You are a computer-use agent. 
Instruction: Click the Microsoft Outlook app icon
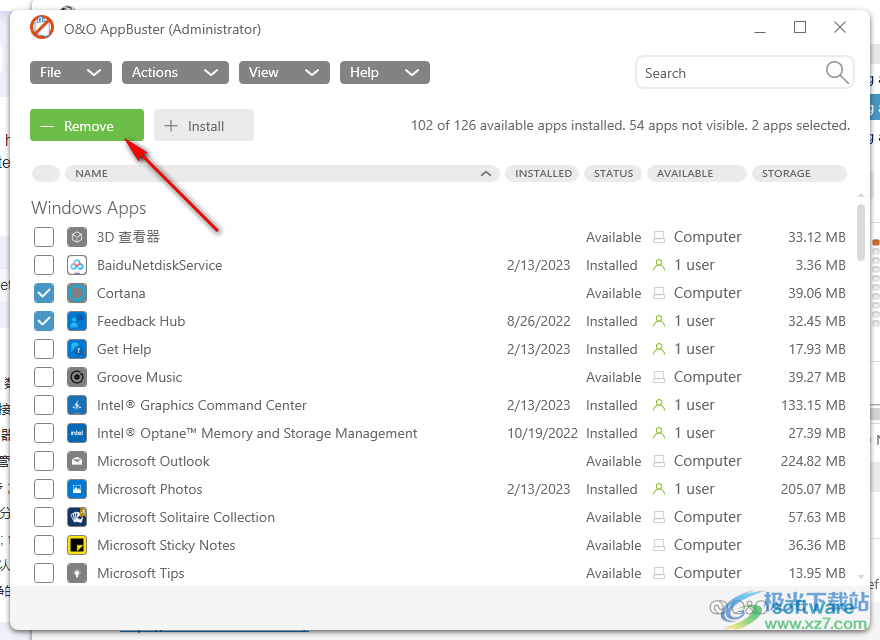click(77, 461)
